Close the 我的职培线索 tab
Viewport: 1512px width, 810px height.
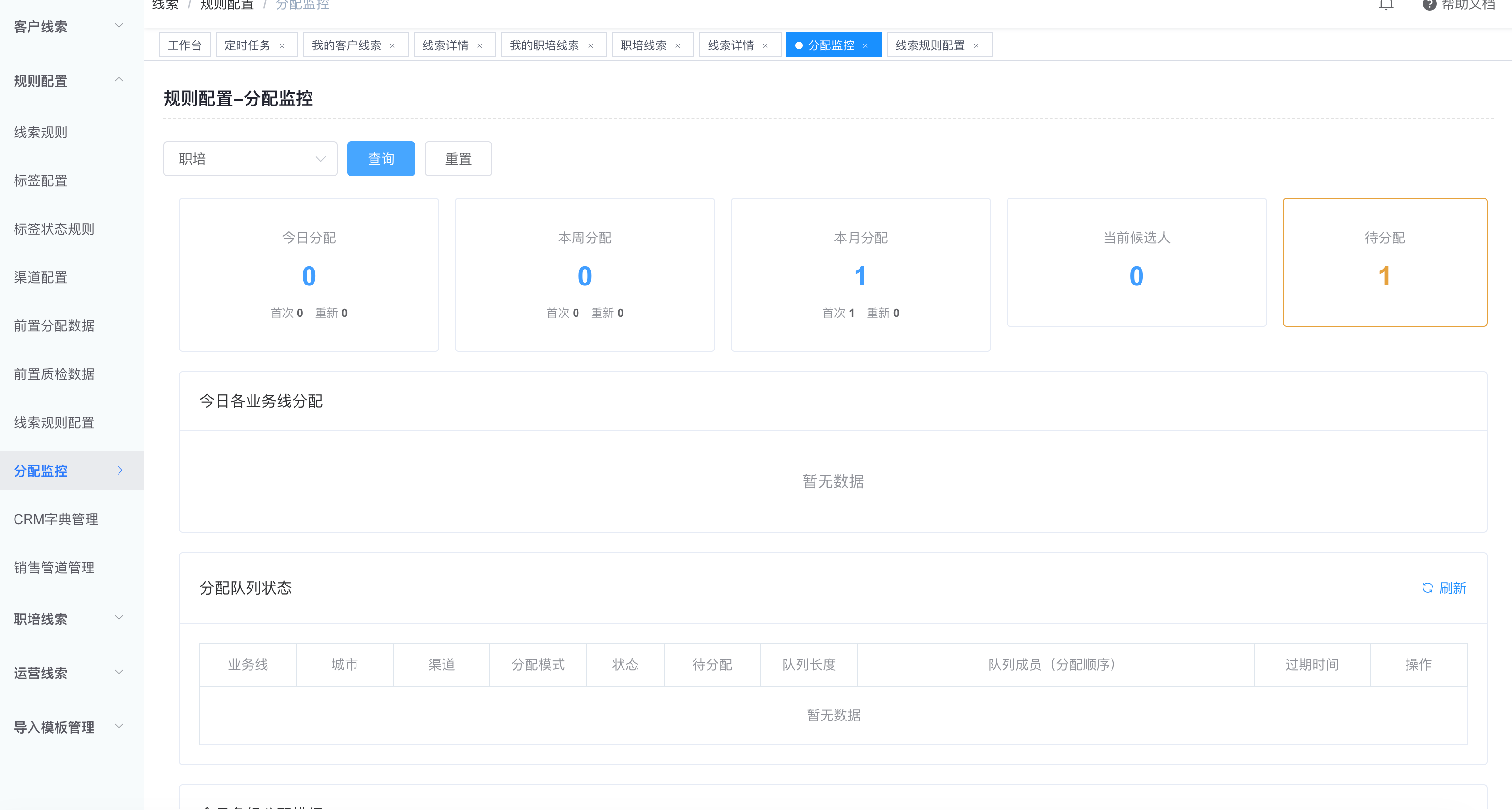tap(591, 46)
